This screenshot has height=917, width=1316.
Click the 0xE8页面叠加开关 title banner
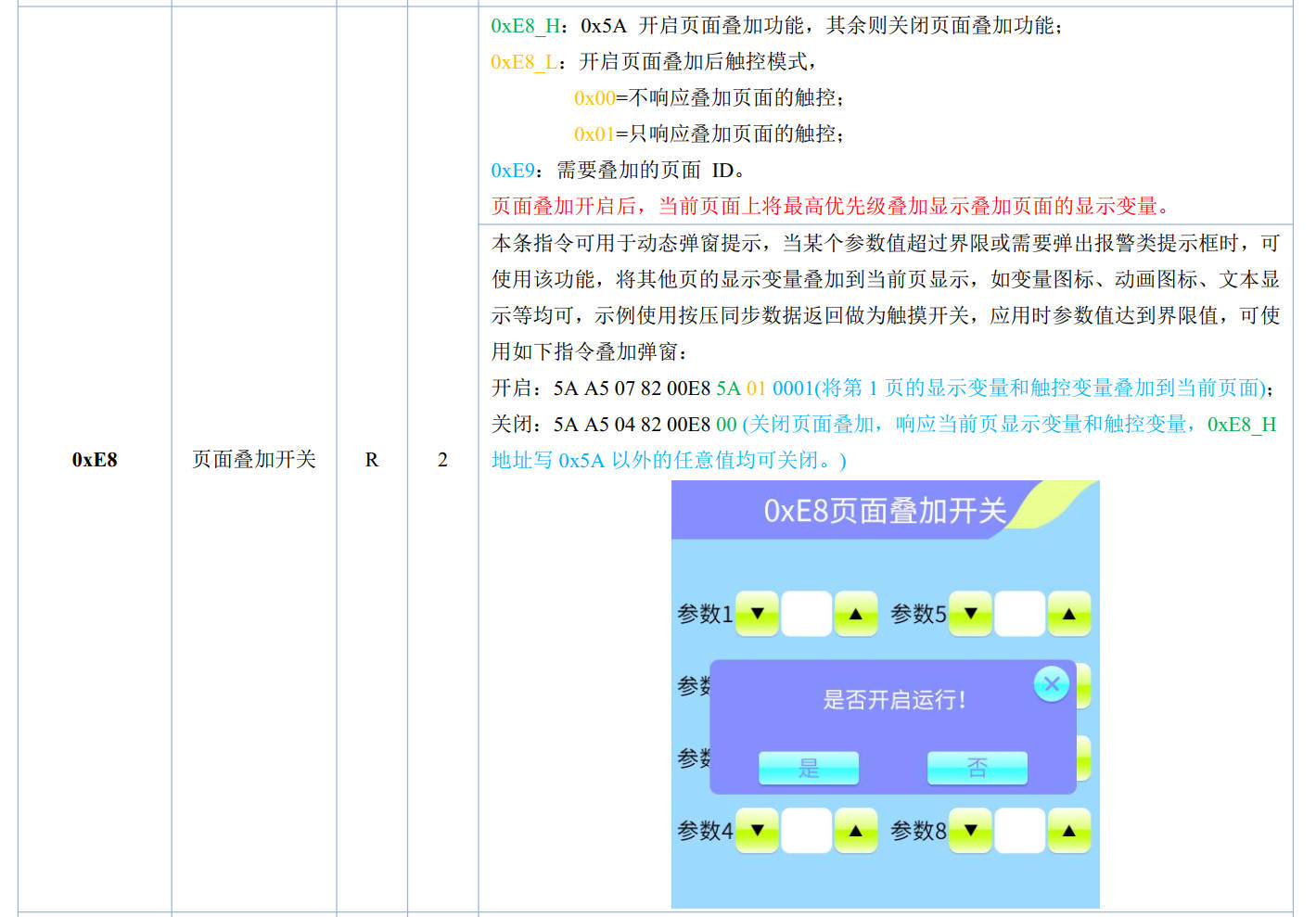coord(884,511)
